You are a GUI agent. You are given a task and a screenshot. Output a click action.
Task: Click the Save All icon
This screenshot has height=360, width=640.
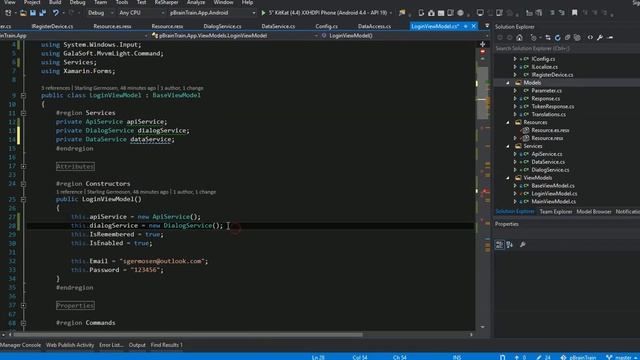coord(42,13)
